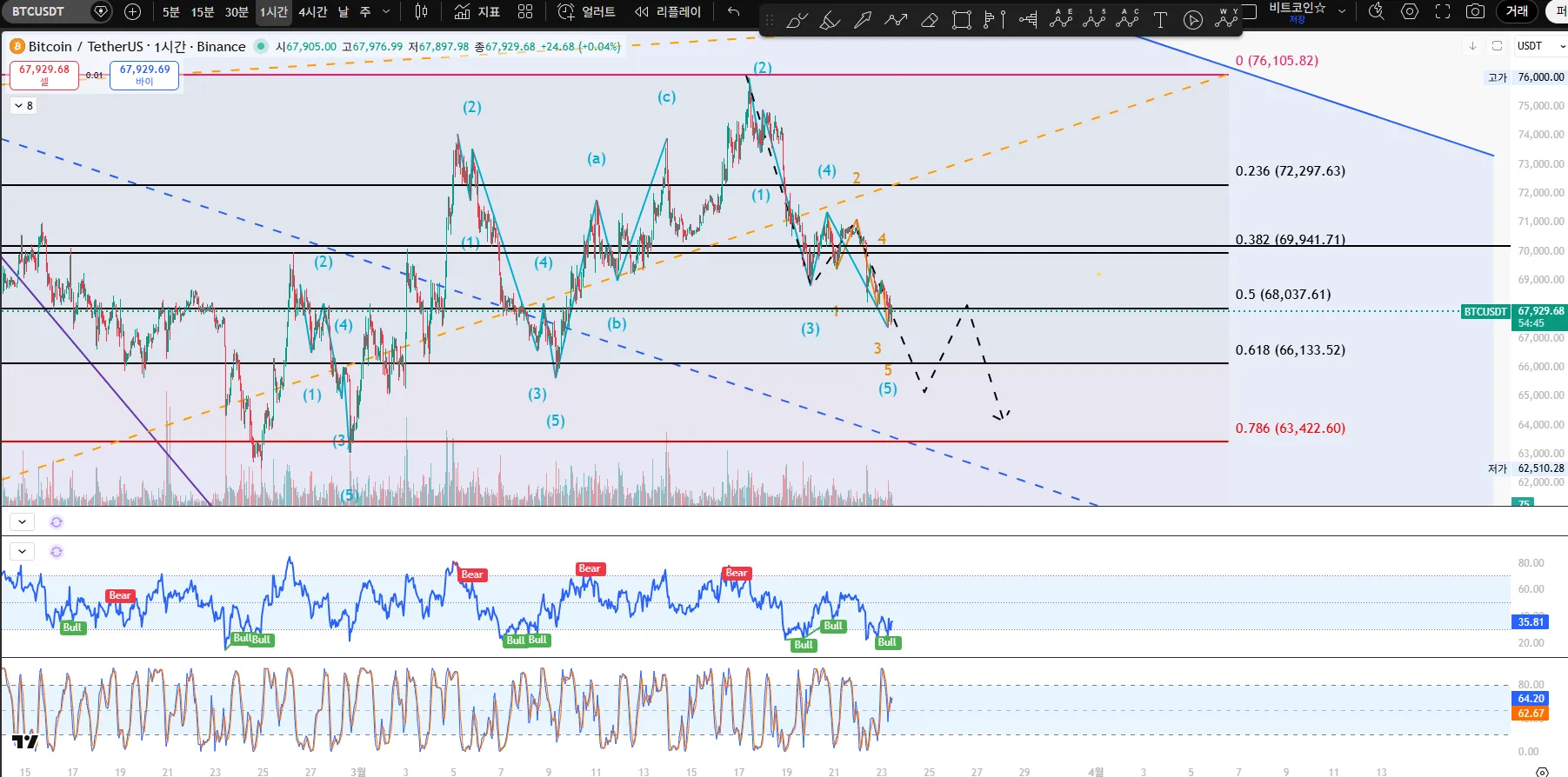Screen dimensions: 1568x777
Task: Expand the RSI pane legend chevron
Action: point(22,551)
